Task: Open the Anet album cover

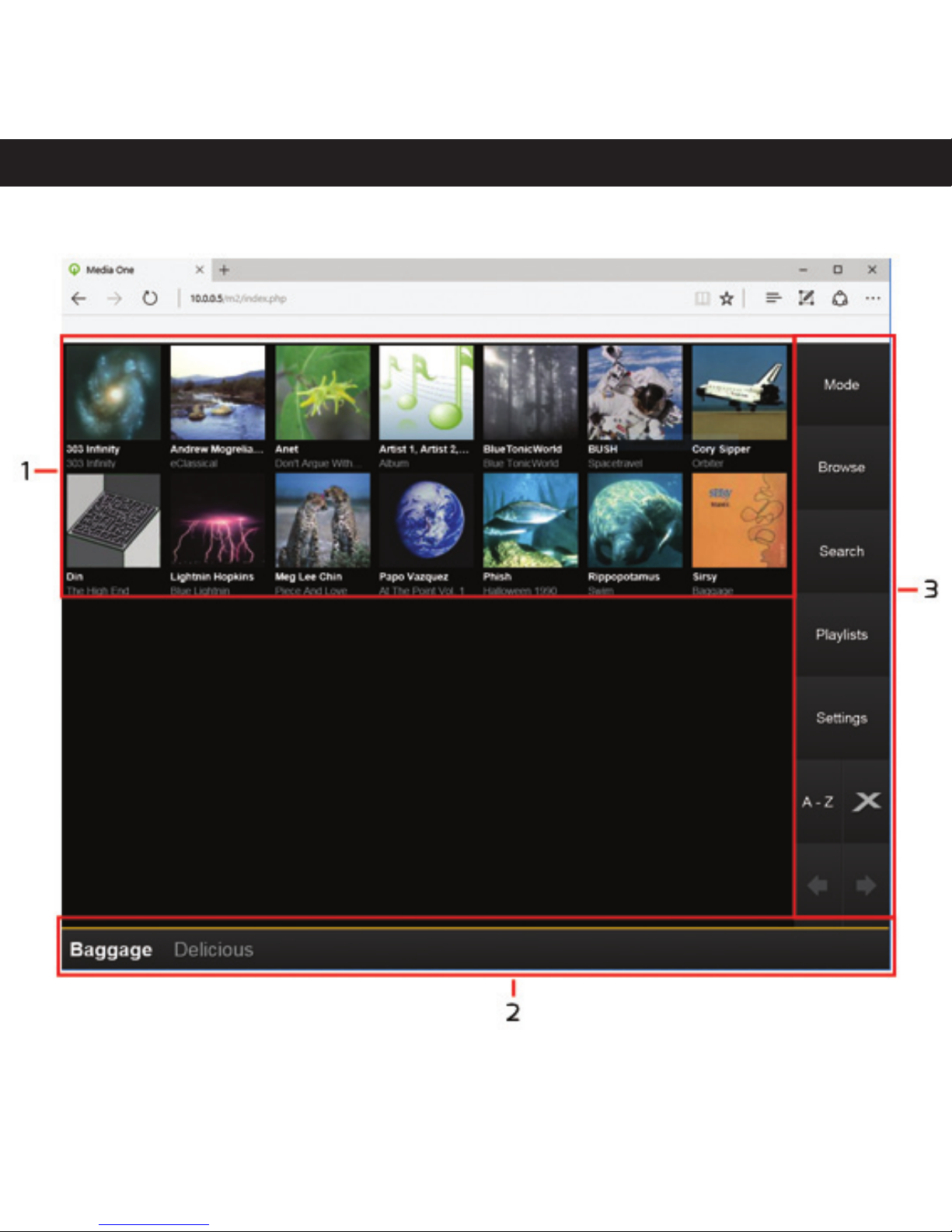Action: 323,393
